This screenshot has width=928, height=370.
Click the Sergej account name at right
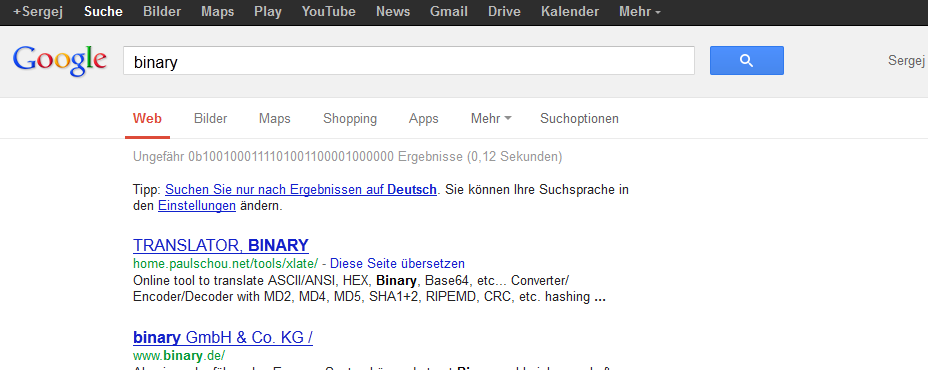tap(906, 60)
